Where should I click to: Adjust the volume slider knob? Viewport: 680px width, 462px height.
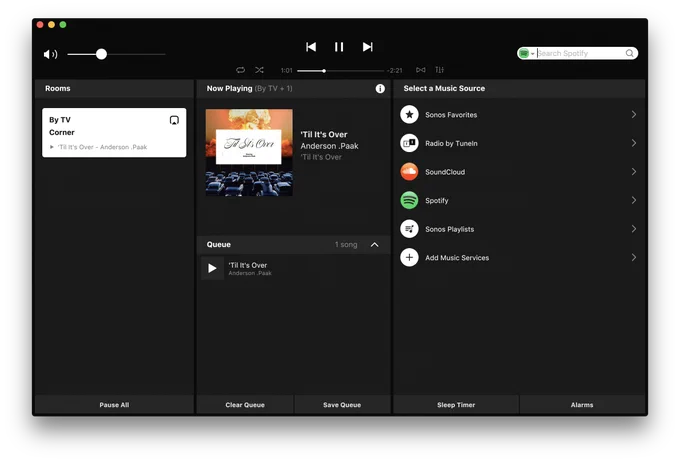(x=101, y=54)
